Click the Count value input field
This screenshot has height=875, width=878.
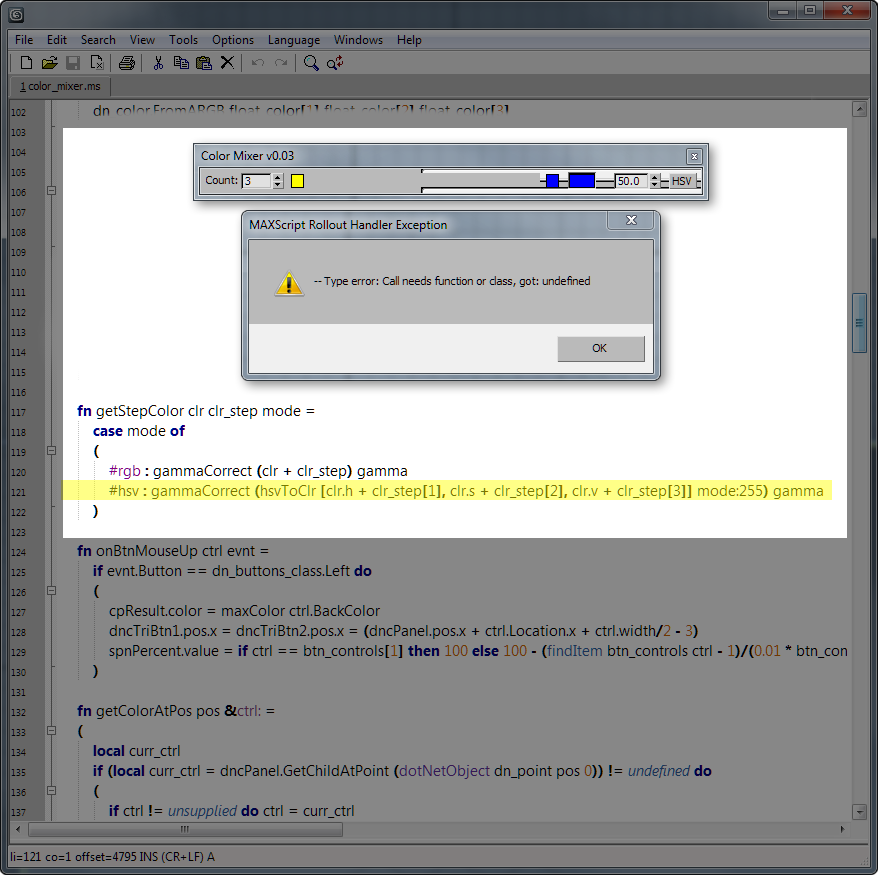tap(255, 181)
